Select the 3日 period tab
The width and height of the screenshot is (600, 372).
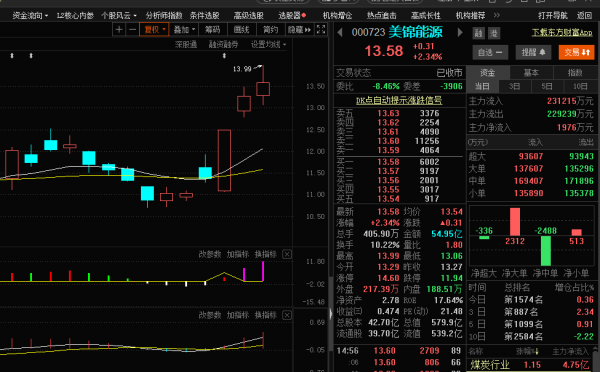(515, 86)
